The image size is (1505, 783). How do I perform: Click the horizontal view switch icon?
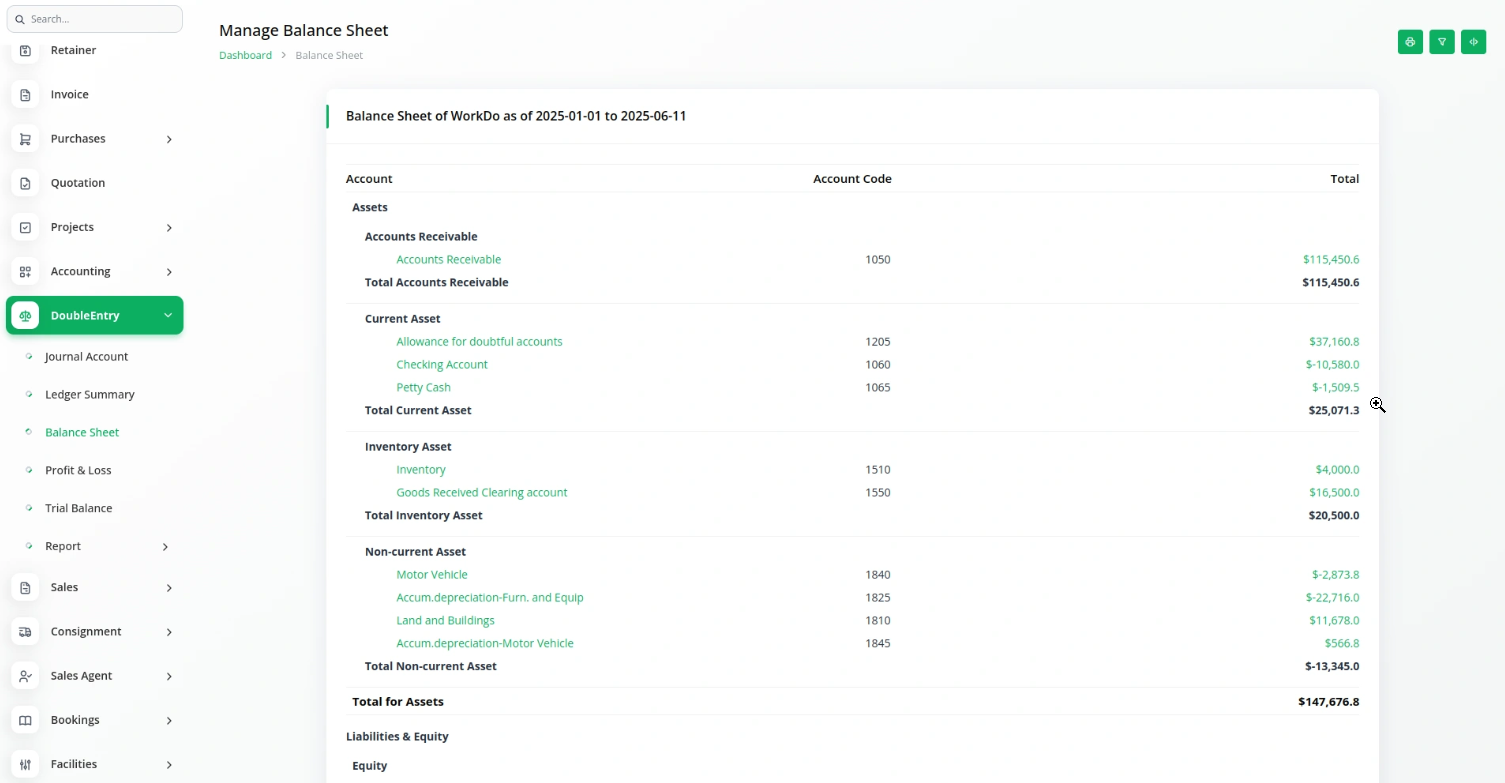pos(1473,42)
